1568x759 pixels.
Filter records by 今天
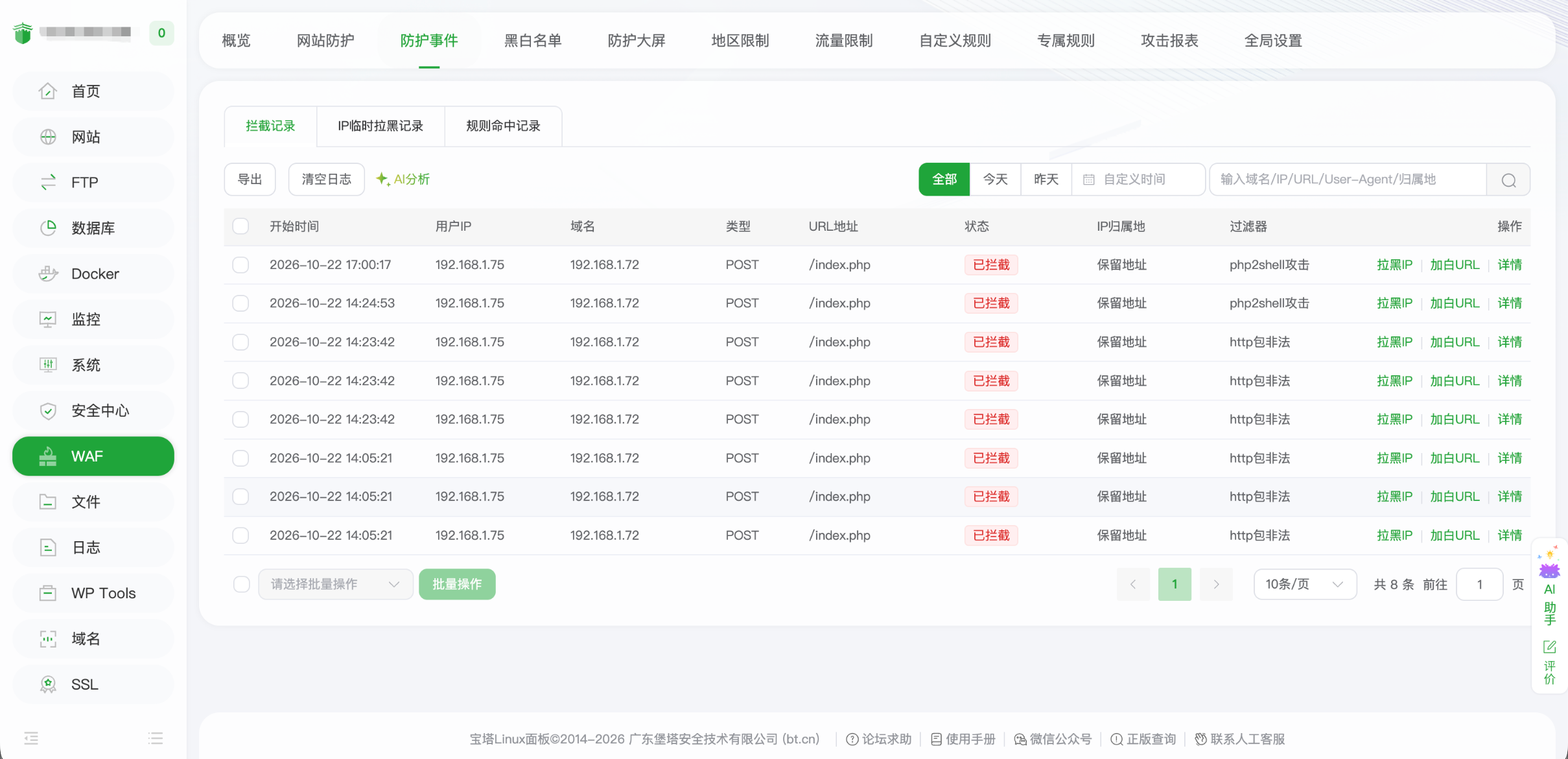pos(995,180)
